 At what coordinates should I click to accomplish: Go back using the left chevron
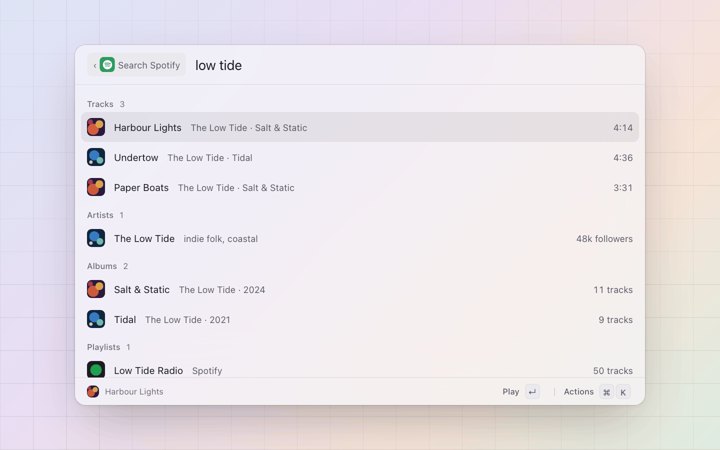coord(95,66)
